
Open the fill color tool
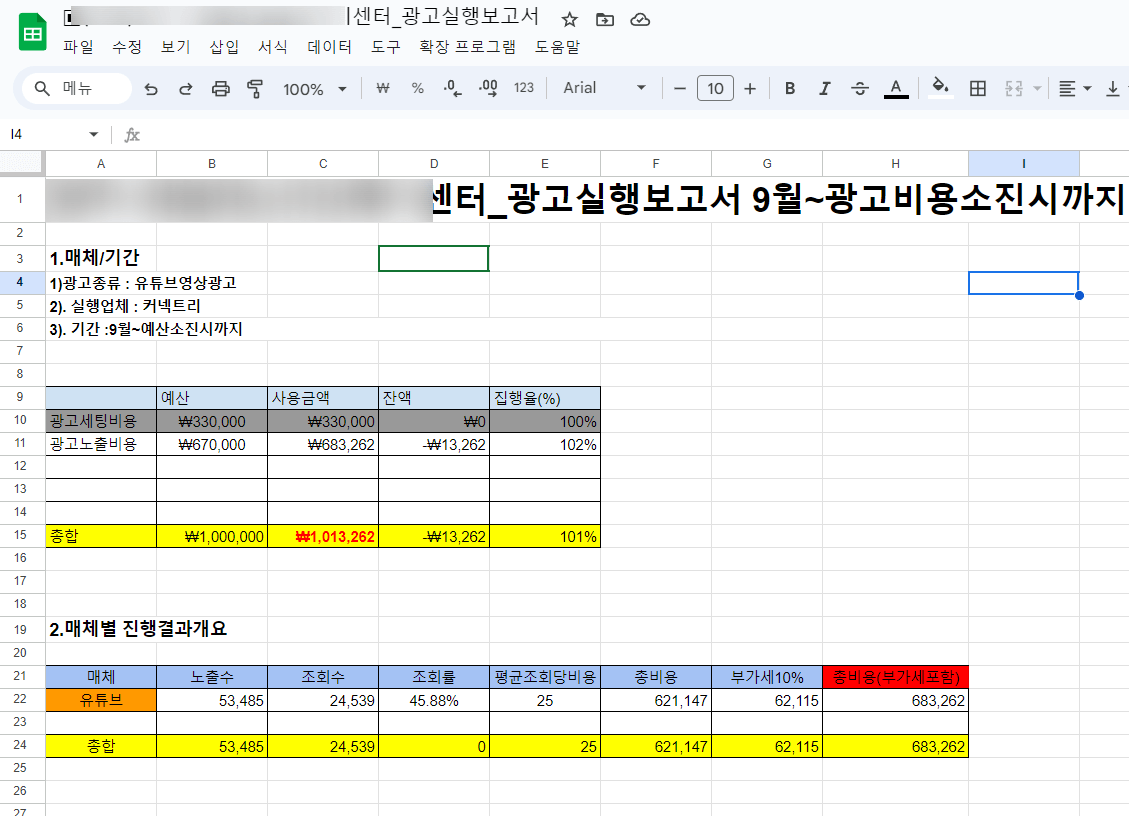click(x=938, y=88)
